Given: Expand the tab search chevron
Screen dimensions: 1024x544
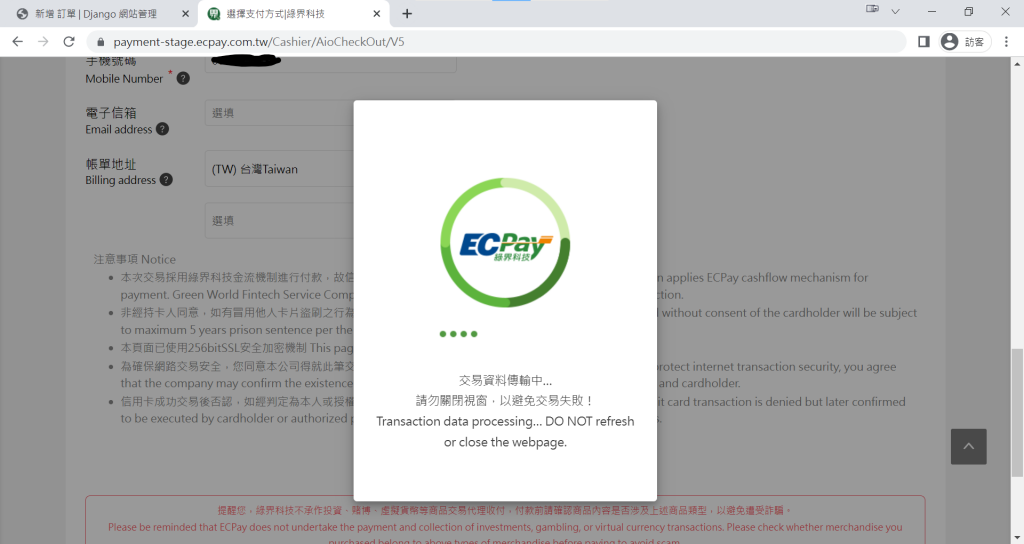Looking at the screenshot, I should click(895, 11).
